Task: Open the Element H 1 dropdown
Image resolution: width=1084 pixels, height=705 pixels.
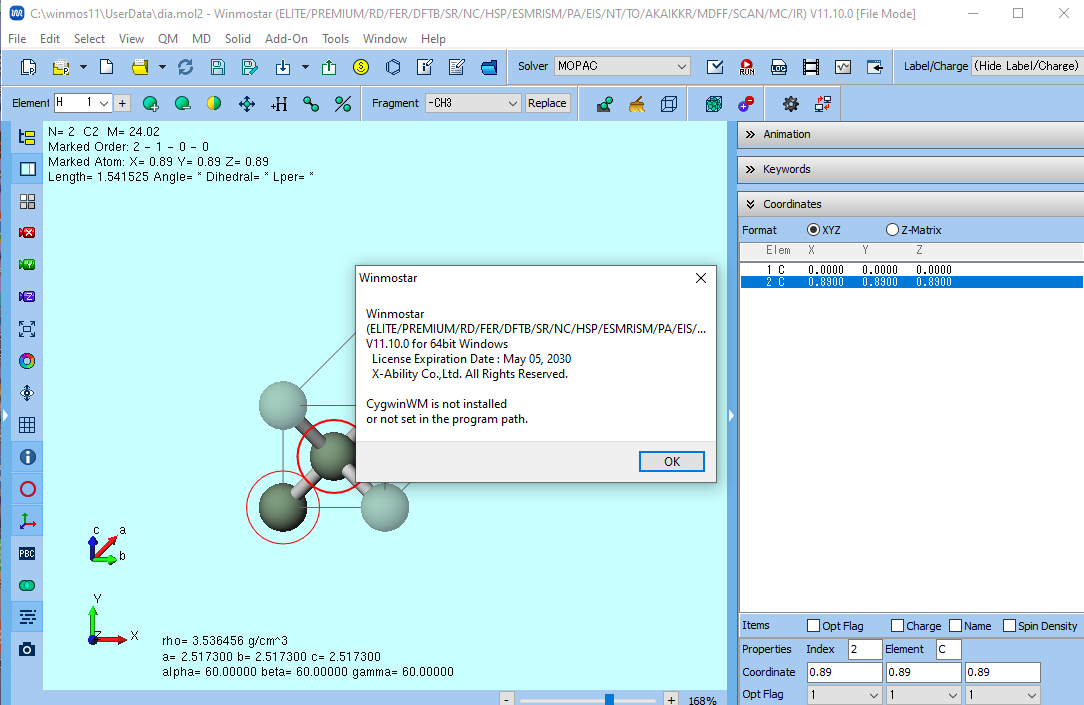Action: (x=83, y=103)
